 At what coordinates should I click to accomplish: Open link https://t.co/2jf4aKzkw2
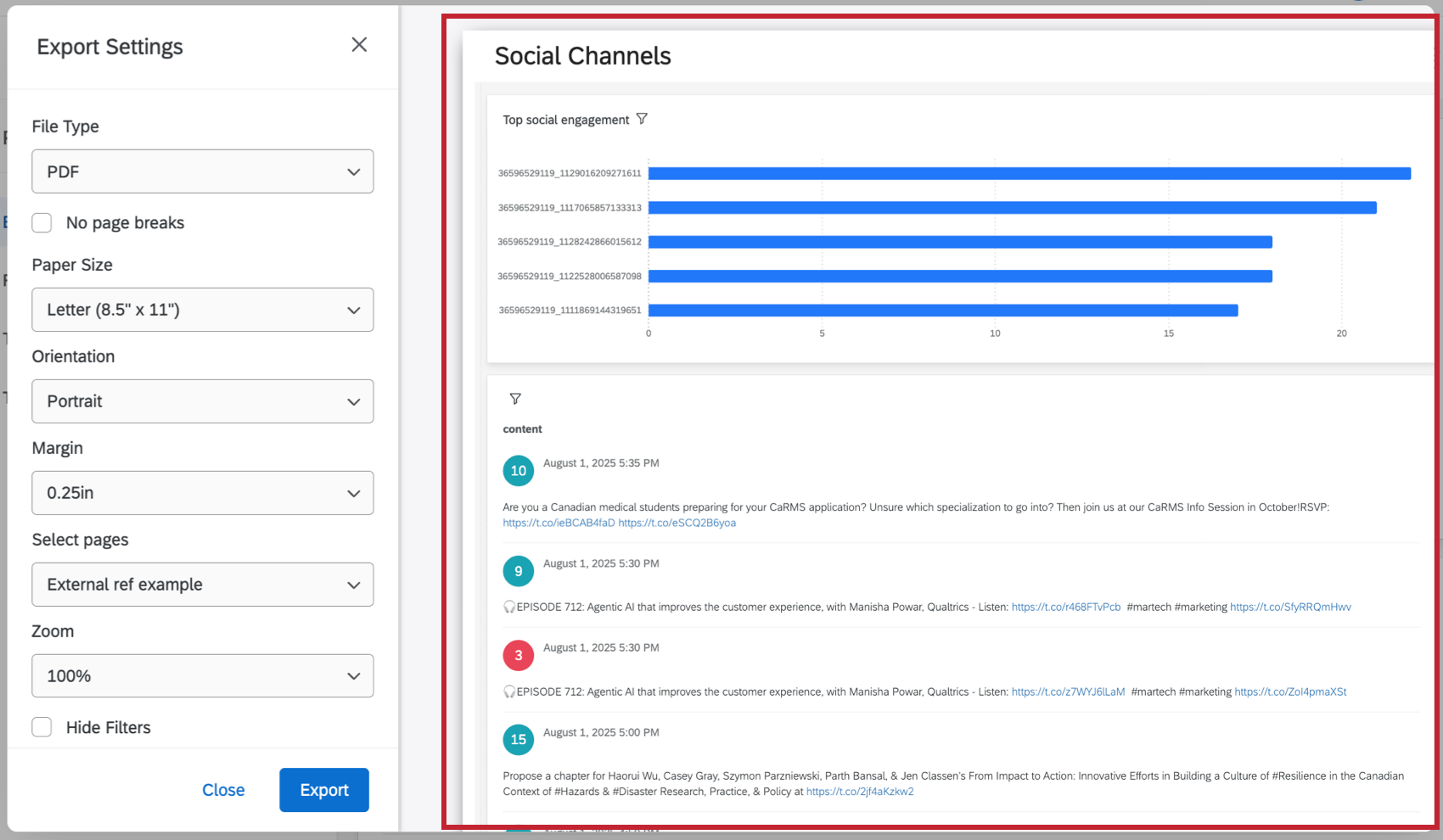860,792
